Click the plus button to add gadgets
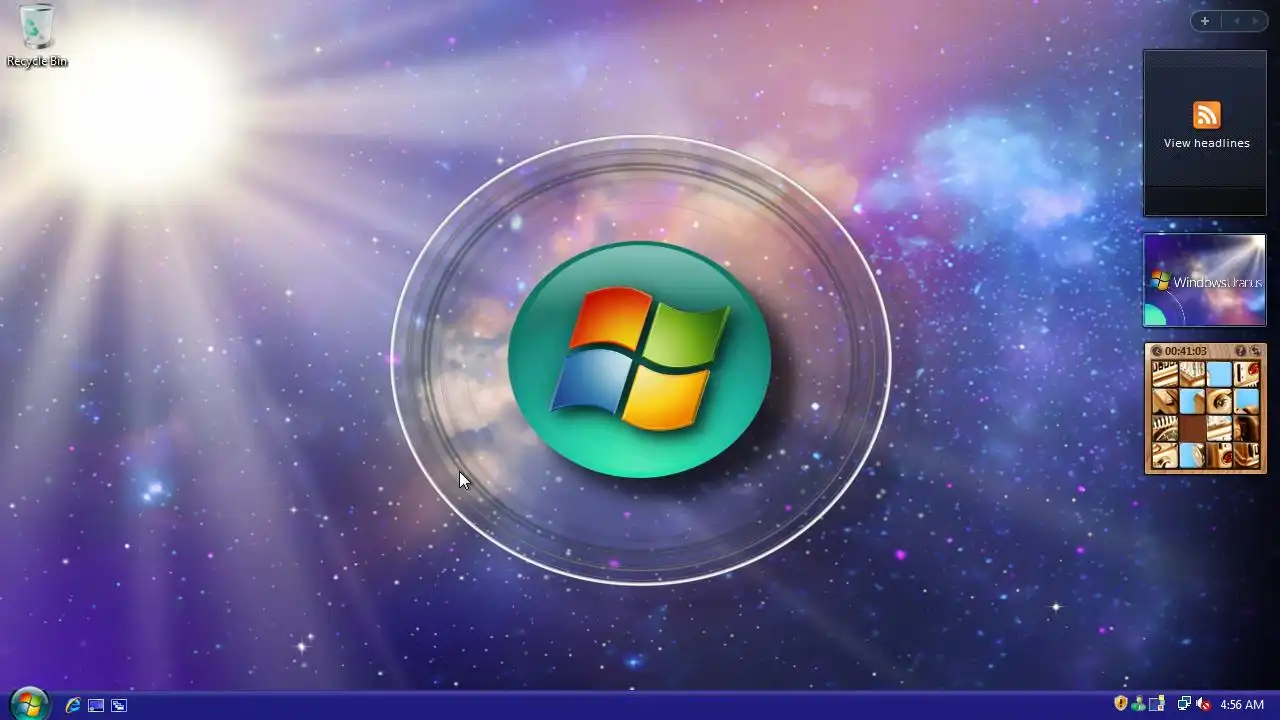 [1205, 21]
